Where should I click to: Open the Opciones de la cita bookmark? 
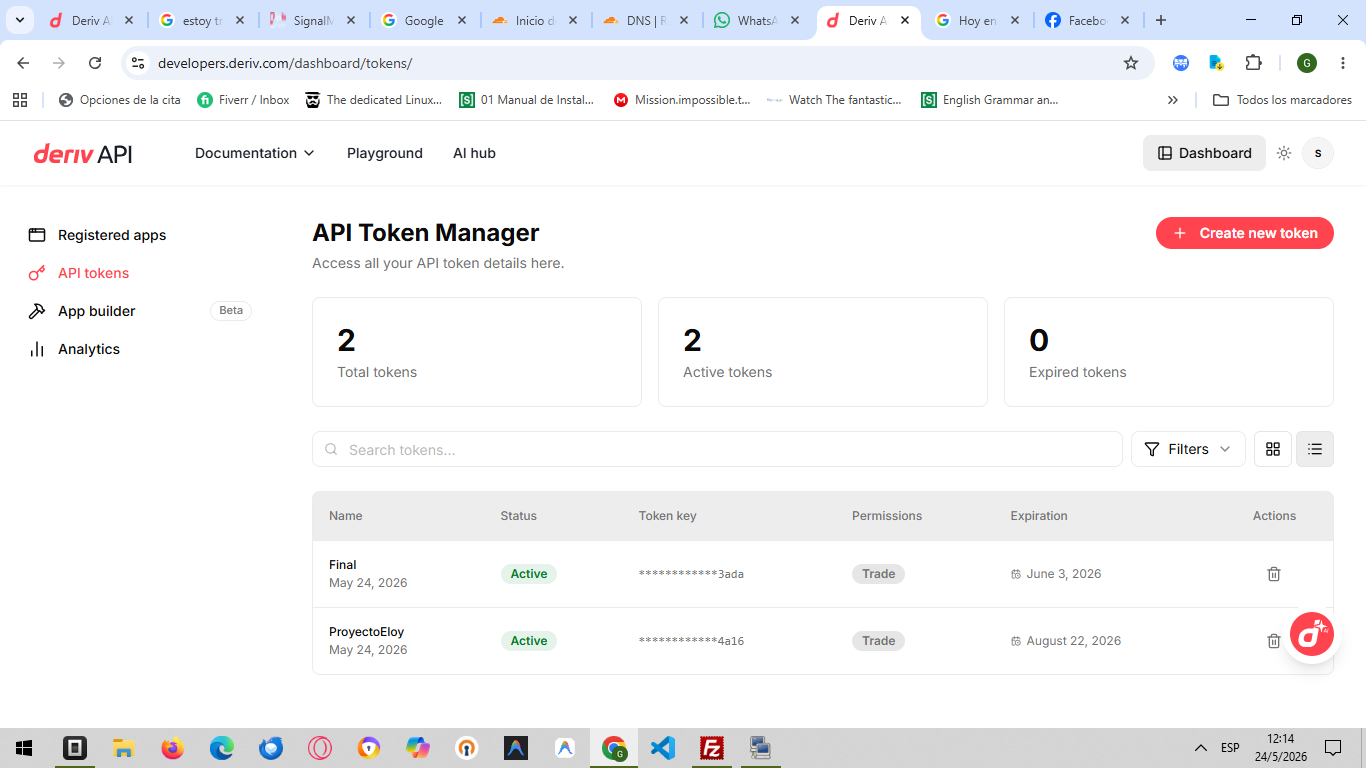click(121, 100)
